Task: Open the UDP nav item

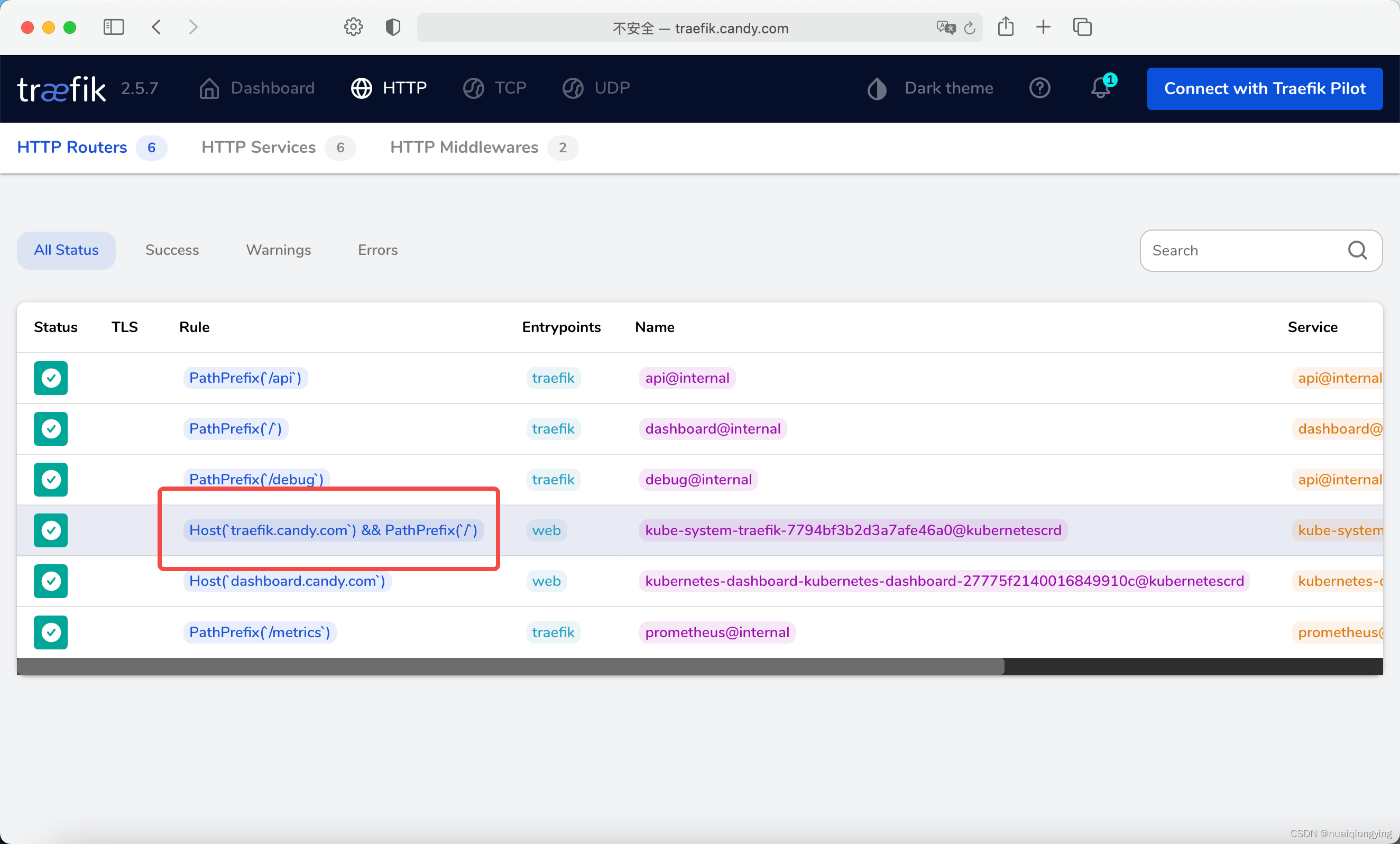Action: tap(596, 88)
